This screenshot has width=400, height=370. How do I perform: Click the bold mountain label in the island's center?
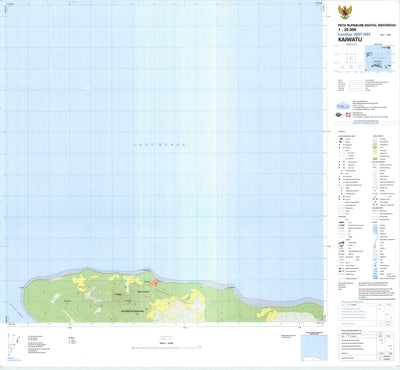[117, 294]
